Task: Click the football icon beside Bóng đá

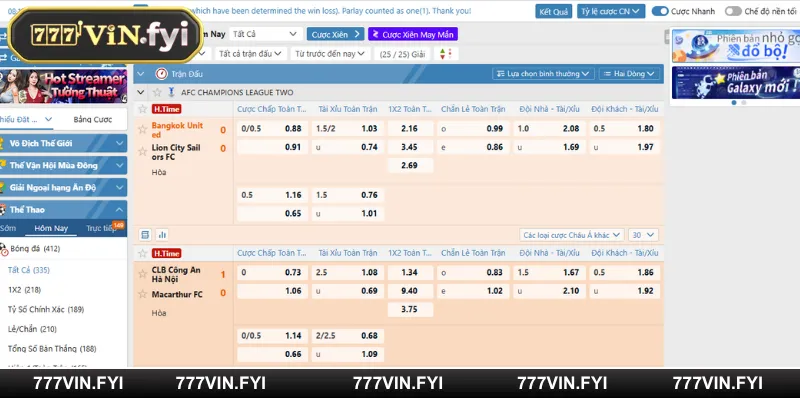Action: point(4,249)
